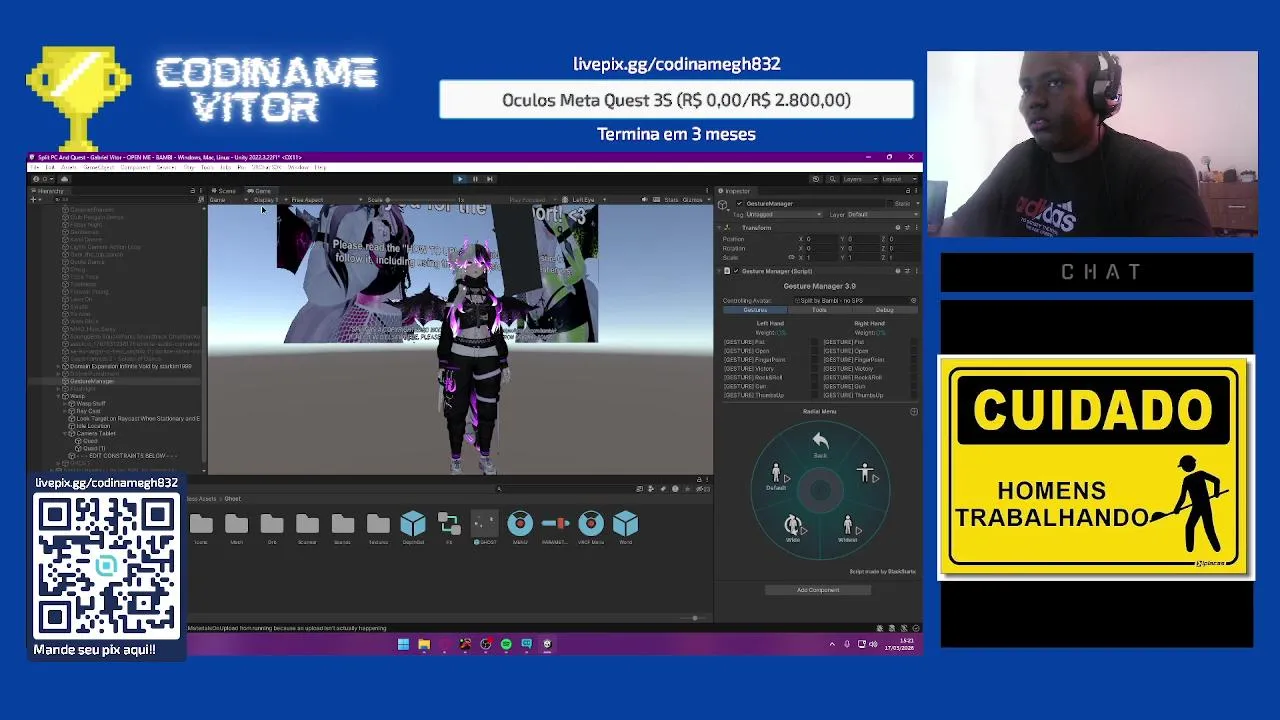Select Back arrow in Radial Menu
Image resolution: width=1280 pixels, height=720 pixels.
pyautogui.click(x=820, y=444)
